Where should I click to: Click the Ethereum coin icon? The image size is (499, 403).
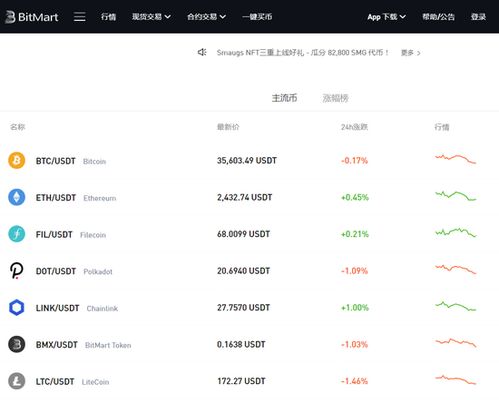tap(17, 197)
